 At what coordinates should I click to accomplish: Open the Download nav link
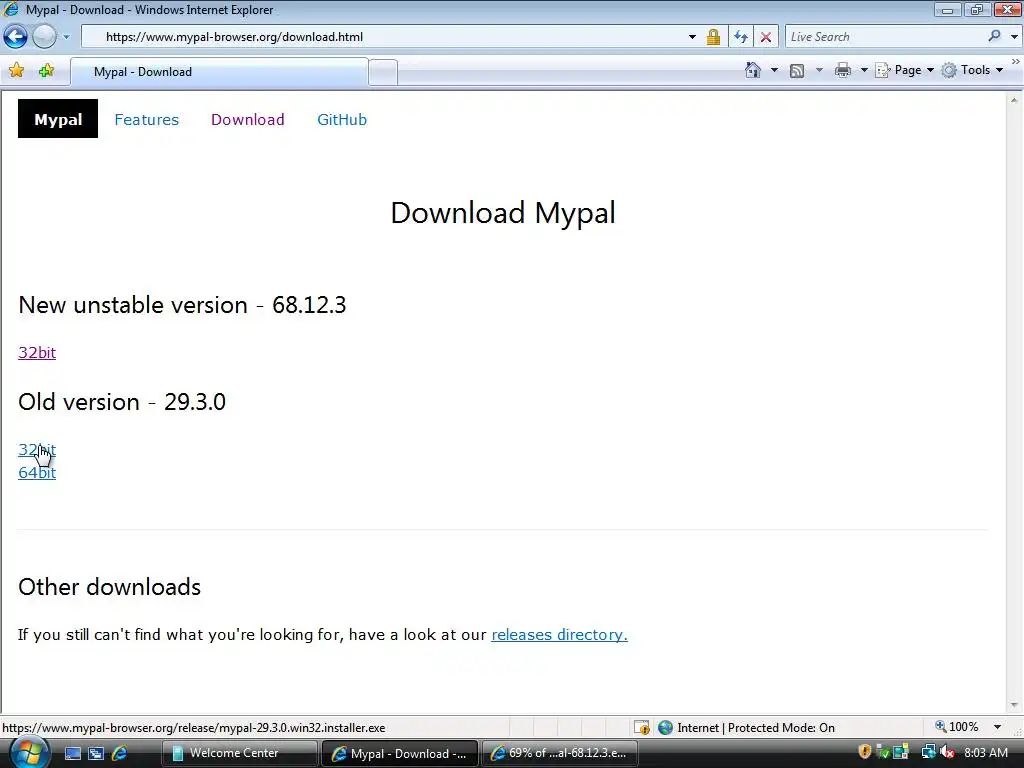pos(248,120)
